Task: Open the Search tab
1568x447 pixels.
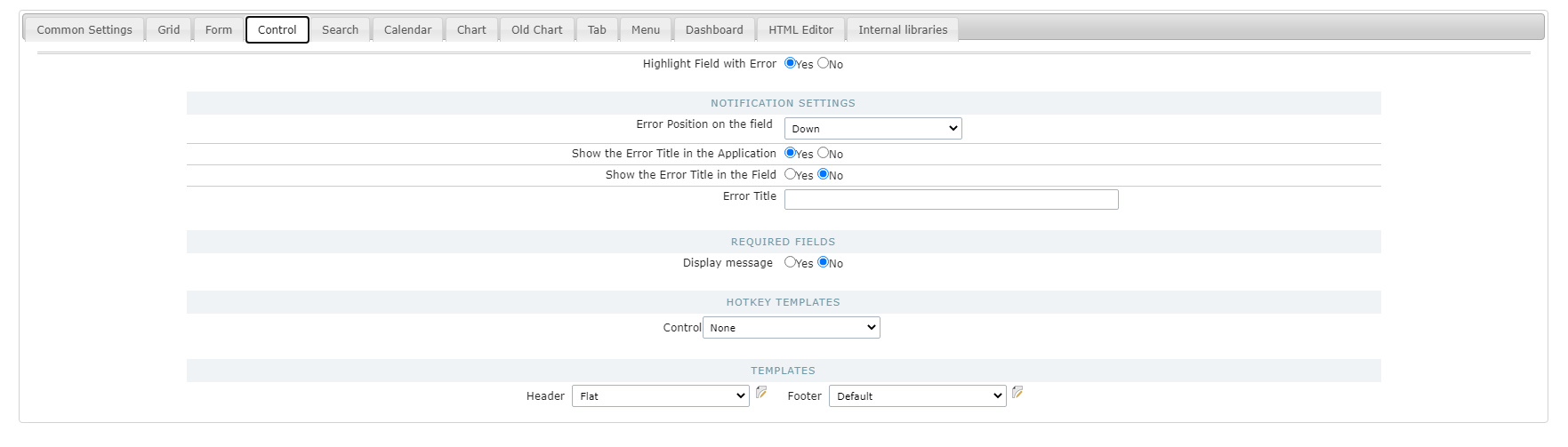Action: 340,30
